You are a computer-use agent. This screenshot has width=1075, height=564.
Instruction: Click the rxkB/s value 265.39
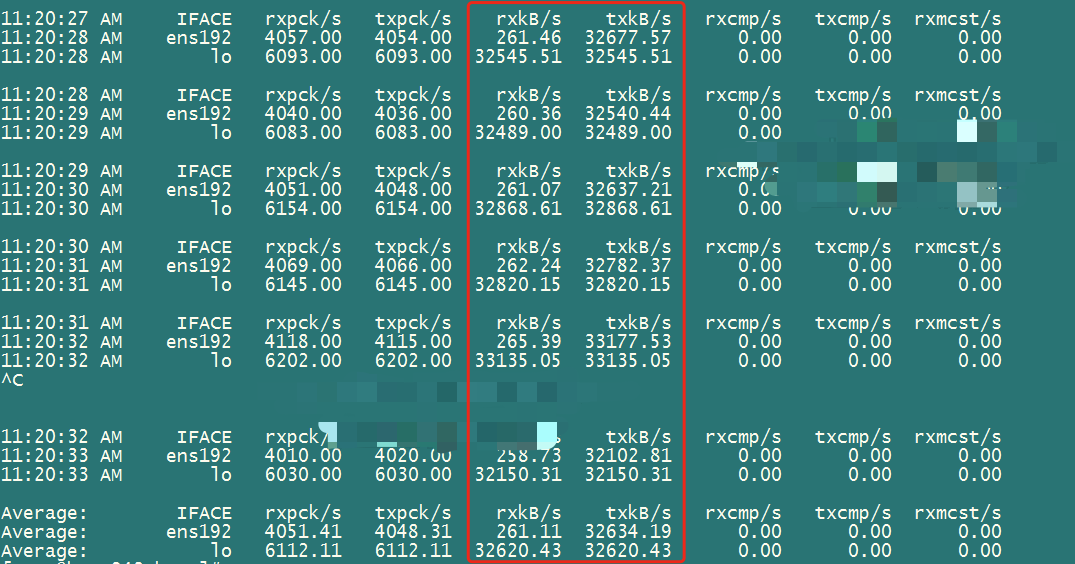528,342
